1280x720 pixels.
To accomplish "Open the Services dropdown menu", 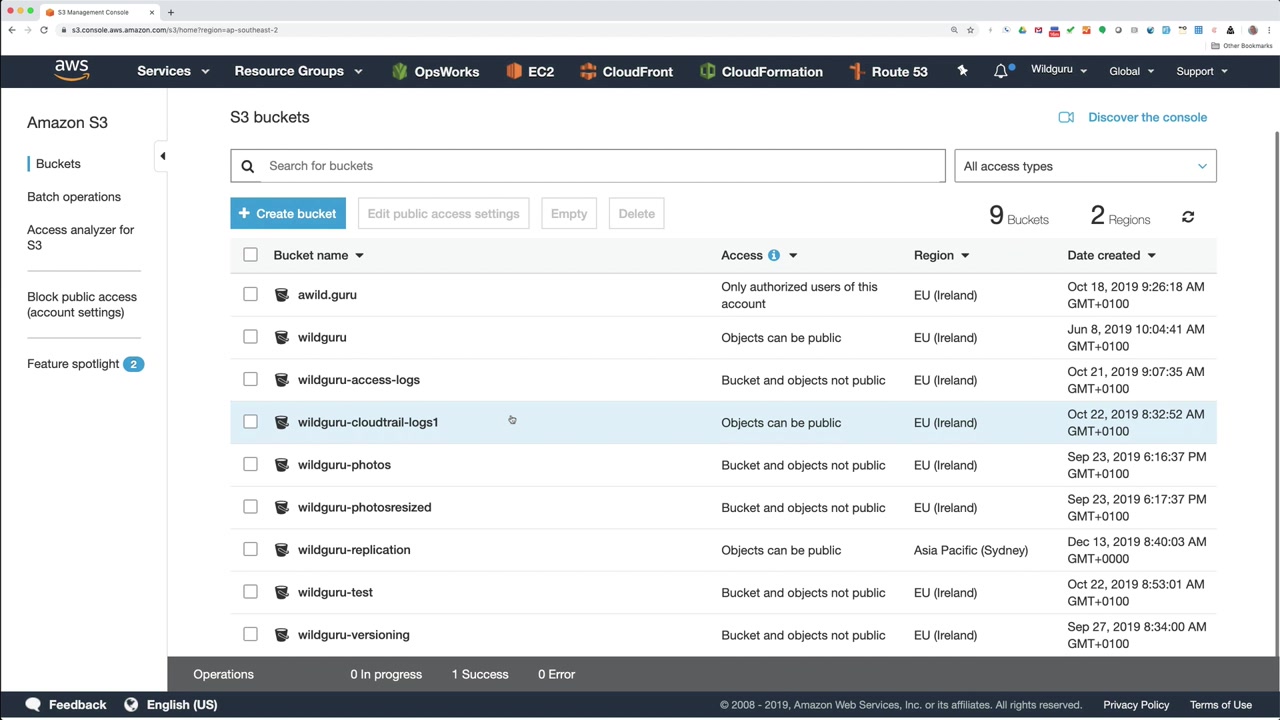I will click(173, 71).
